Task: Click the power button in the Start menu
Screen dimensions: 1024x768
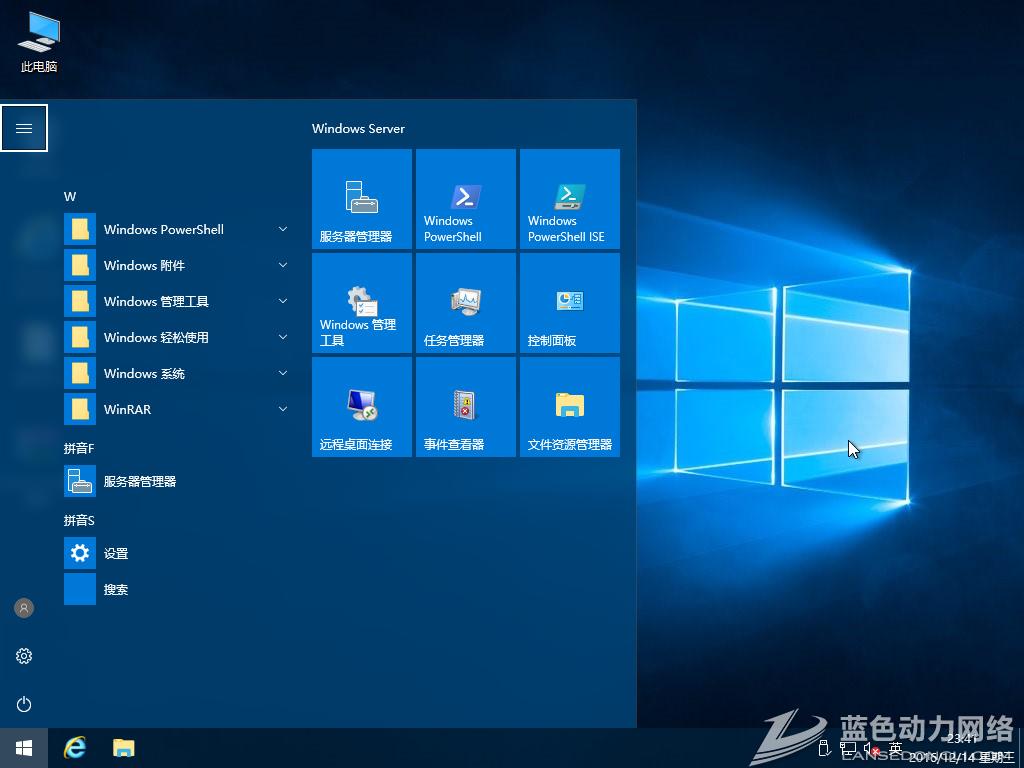Action: (x=24, y=704)
